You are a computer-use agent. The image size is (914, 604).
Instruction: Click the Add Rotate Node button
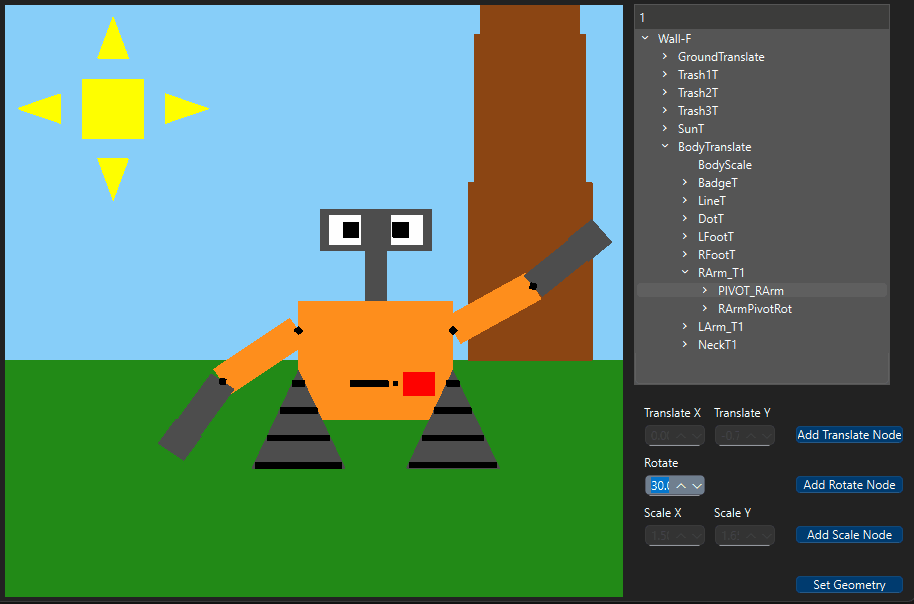849,485
